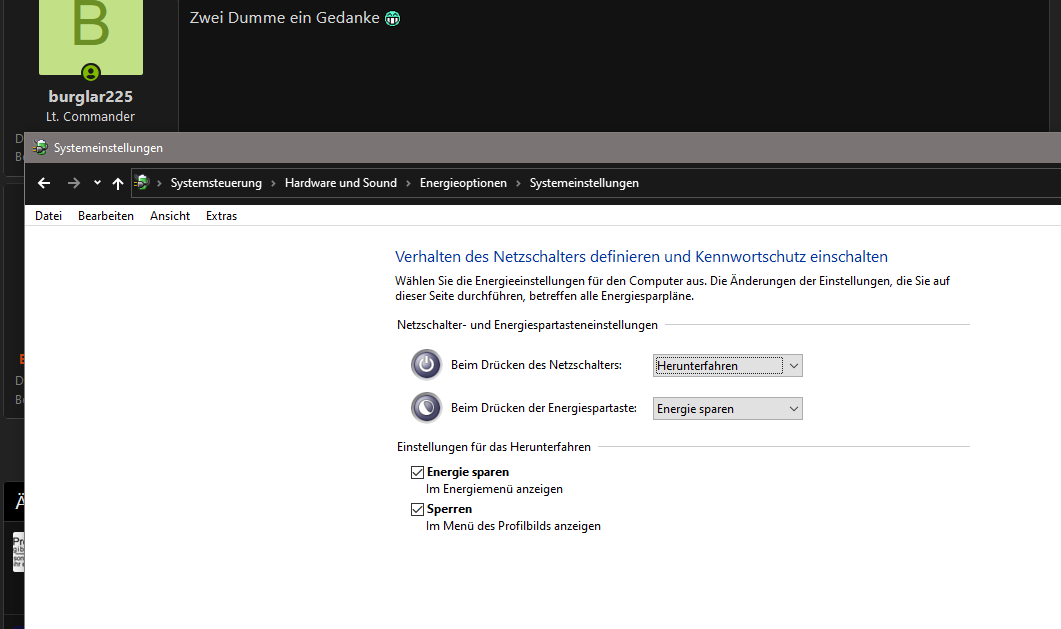Click 'Zwei Dumme ein Gedanke' post text

pyautogui.click(x=284, y=18)
